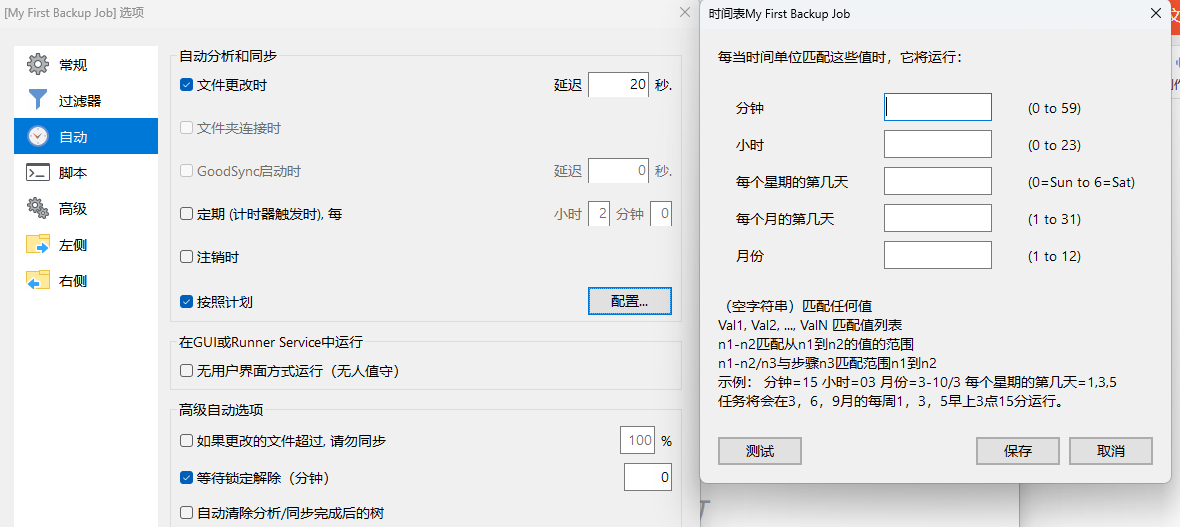The height and width of the screenshot is (527, 1180).
Task: Click the 每个星期的第几天 input field
Action: point(938,181)
